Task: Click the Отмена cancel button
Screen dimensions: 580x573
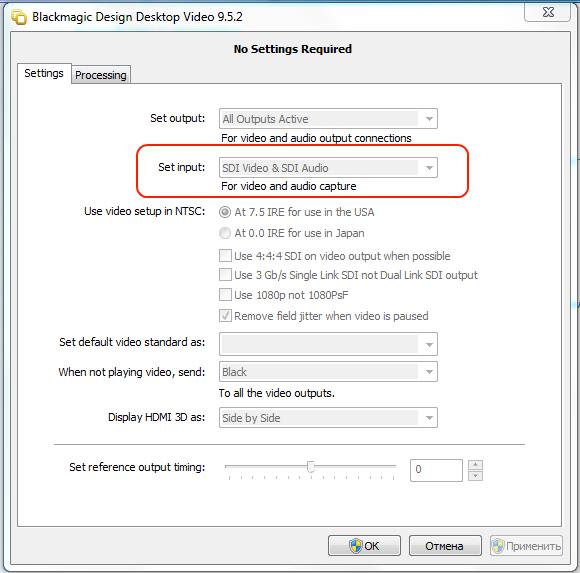Action: click(445, 546)
